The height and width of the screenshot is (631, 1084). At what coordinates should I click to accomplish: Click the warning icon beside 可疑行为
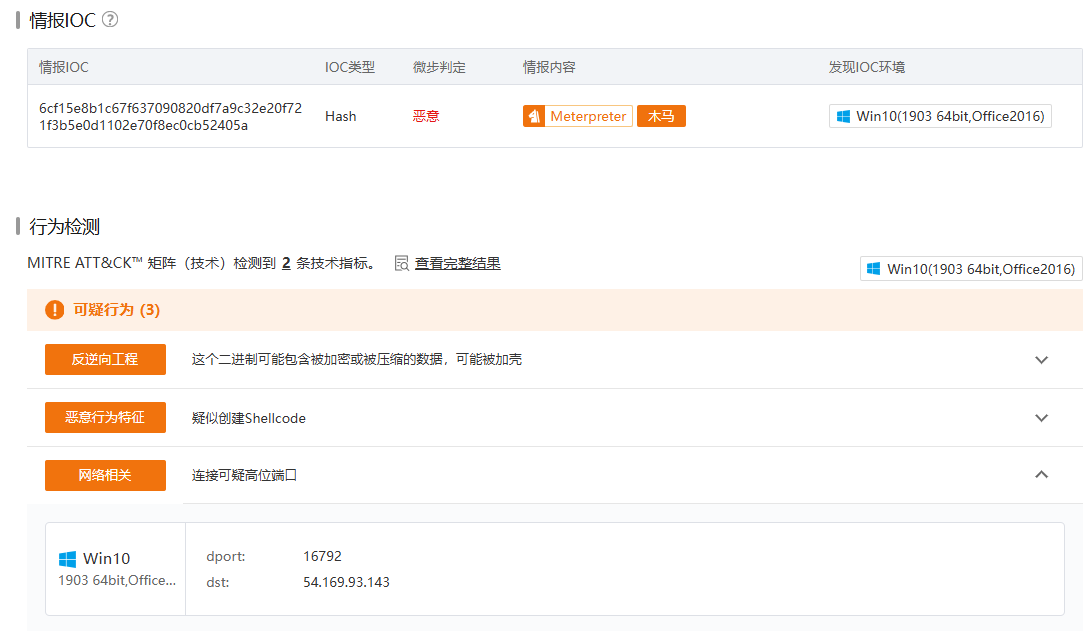coord(54,310)
